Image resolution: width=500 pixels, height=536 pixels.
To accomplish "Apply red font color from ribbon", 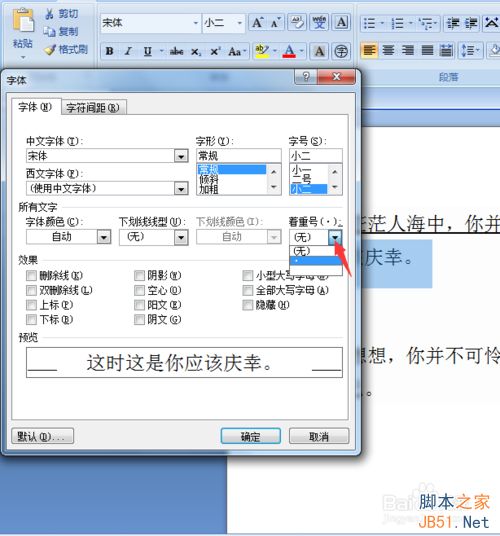I will pos(289,51).
